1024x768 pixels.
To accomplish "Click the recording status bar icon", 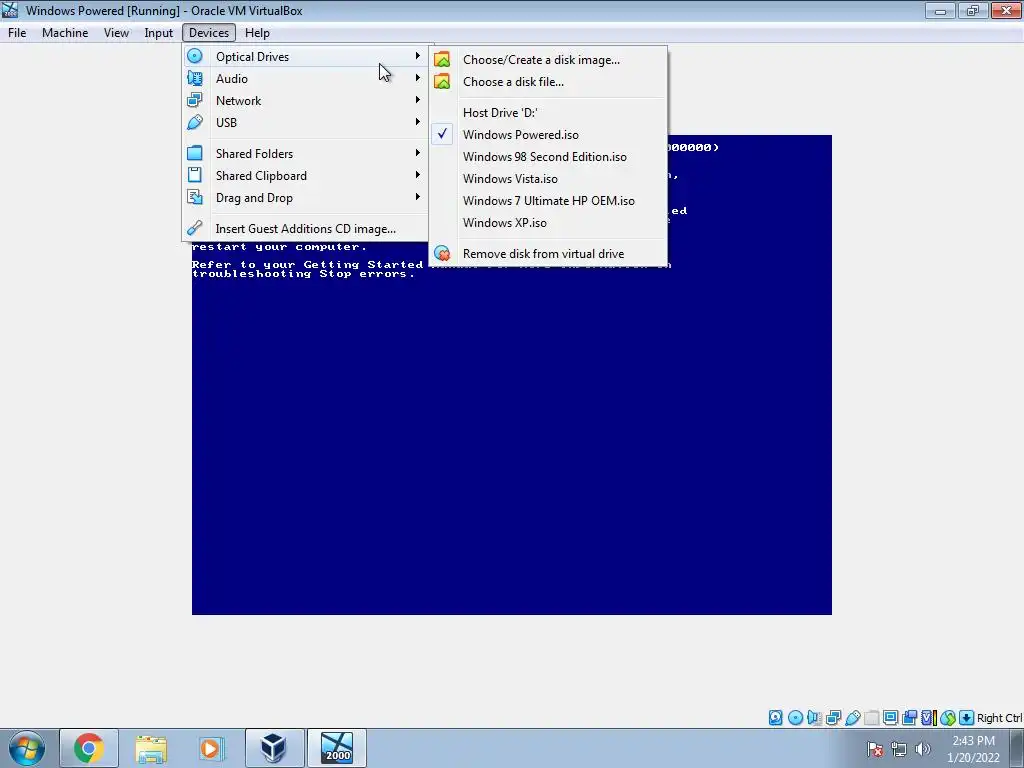I will click(x=909, y=718).
